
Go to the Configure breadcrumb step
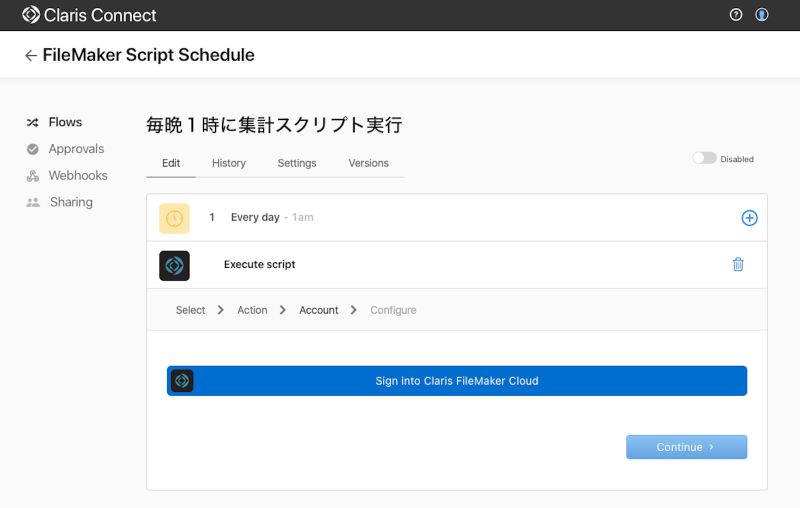coord(393,310)
